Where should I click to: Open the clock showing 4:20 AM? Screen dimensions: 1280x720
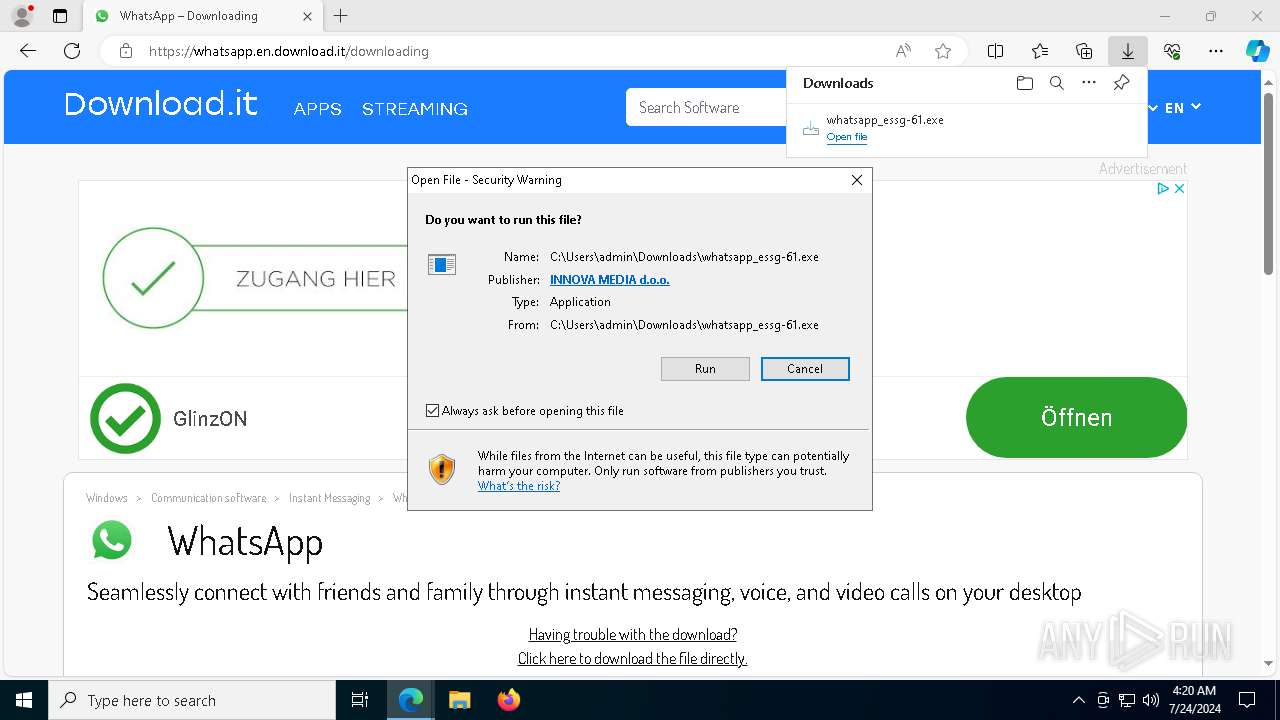click(1193, 700)
